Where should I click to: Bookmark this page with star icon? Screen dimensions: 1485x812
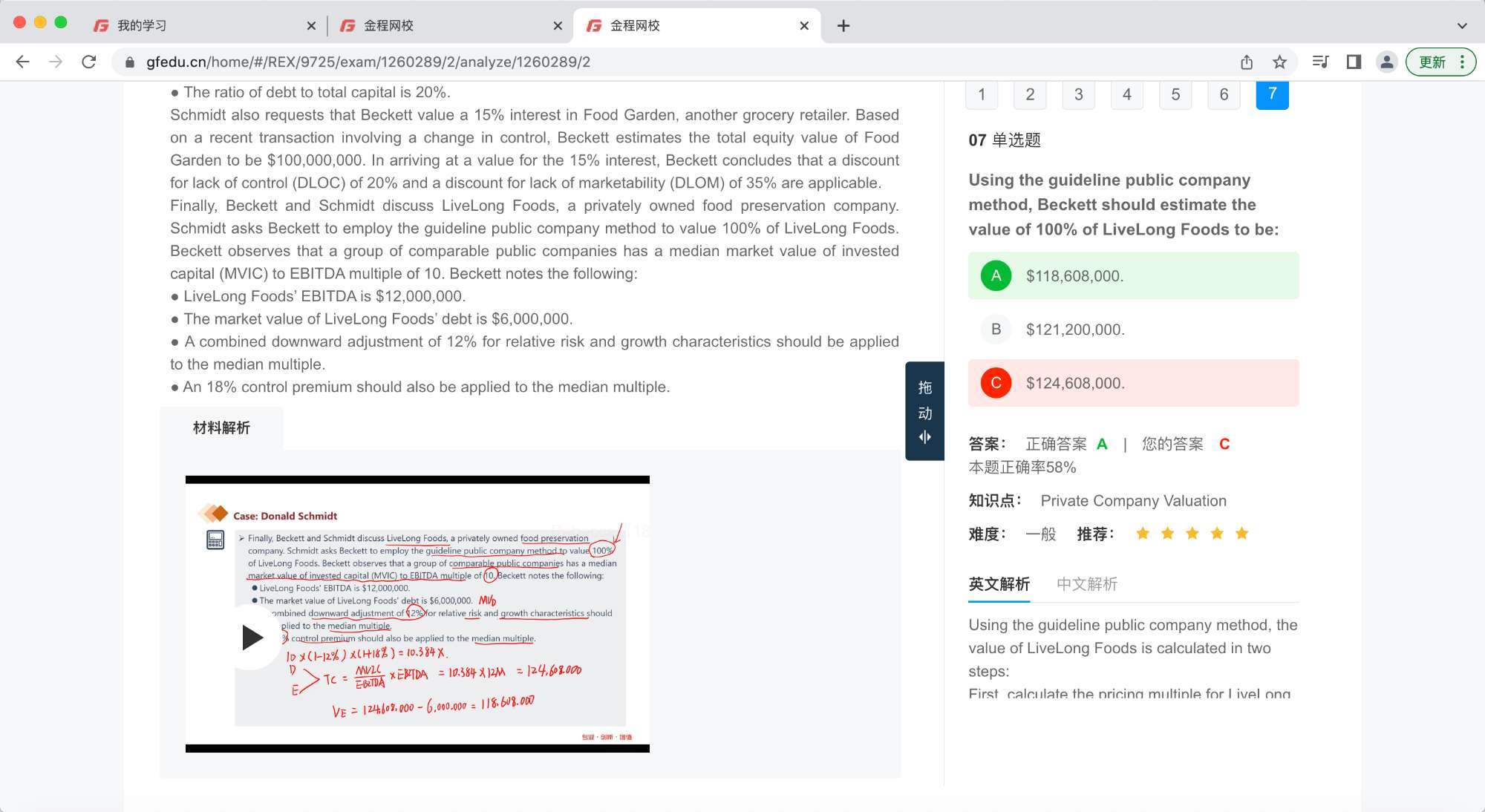point(1279,62)
